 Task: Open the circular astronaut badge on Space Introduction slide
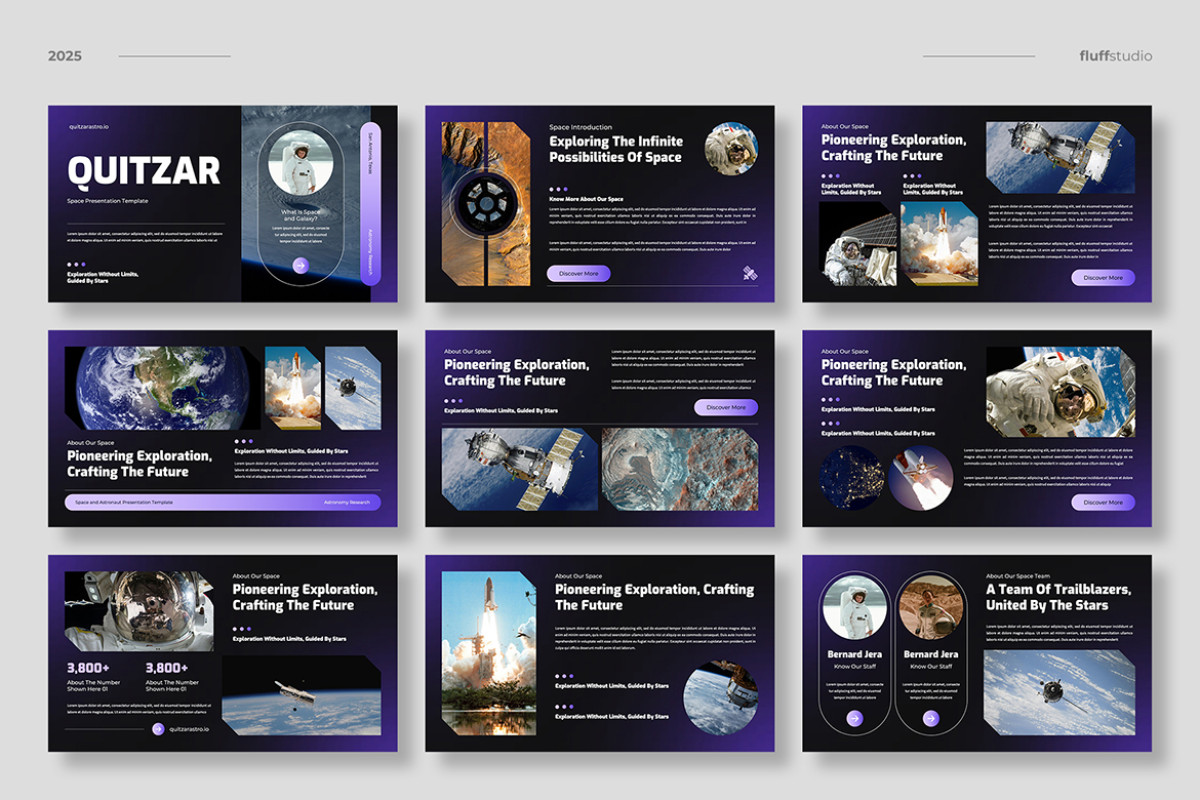tap(730, 148)
